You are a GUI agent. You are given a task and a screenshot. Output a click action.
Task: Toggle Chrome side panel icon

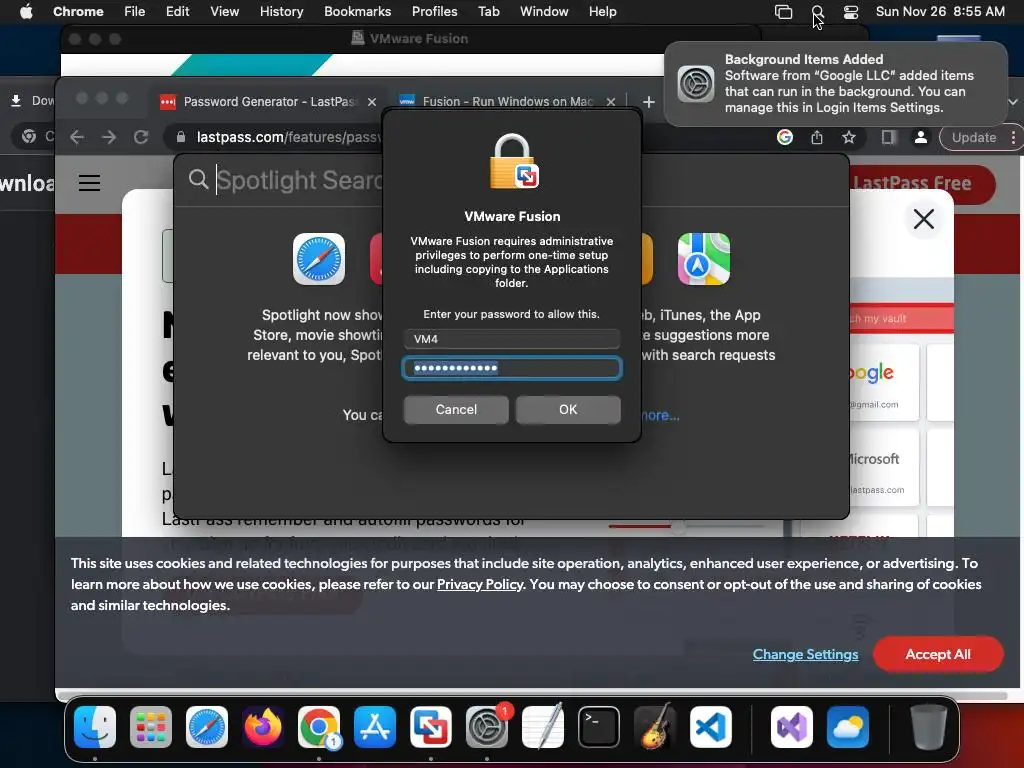888,137
